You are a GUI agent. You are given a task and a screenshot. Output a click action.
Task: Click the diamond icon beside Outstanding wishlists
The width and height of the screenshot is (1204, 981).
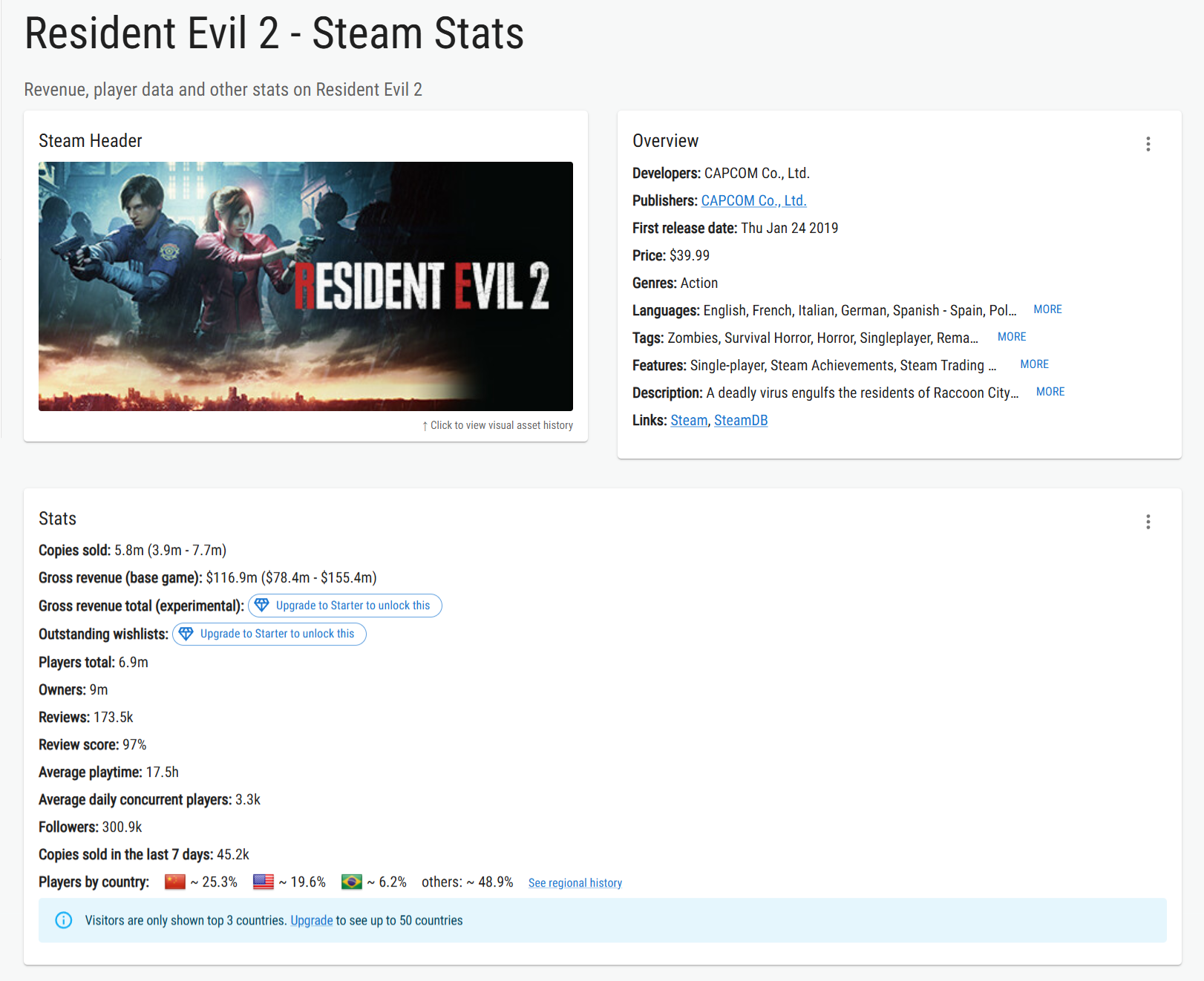pos(186,633)
